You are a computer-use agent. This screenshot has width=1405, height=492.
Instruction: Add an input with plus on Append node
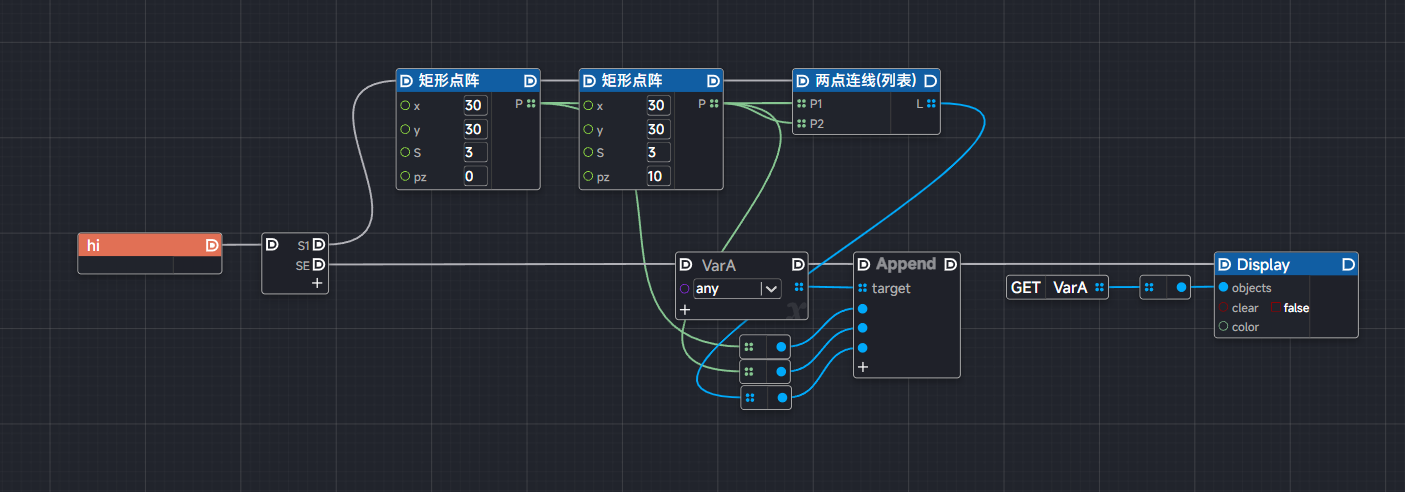862,367
